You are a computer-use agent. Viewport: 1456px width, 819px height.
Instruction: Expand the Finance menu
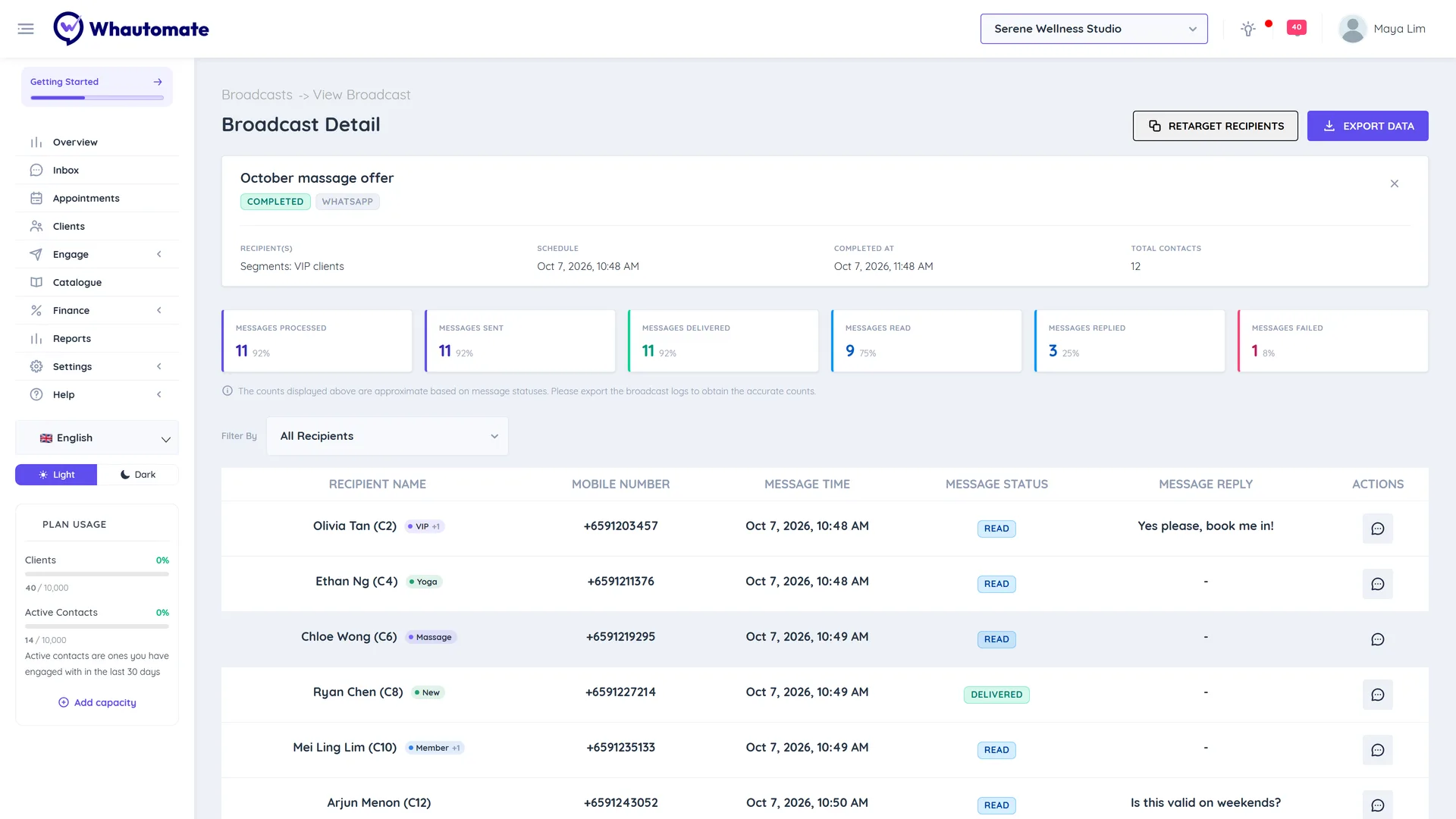coord(97,310)
